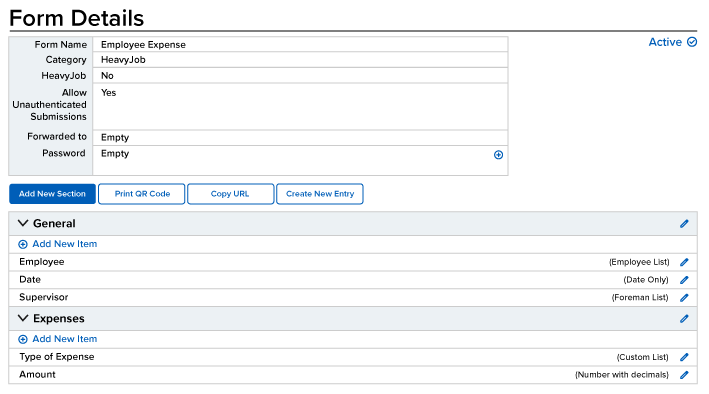This screenshot has height=394, width=709.
Task: Edit the General section with pencil icon
Action: 684,223
